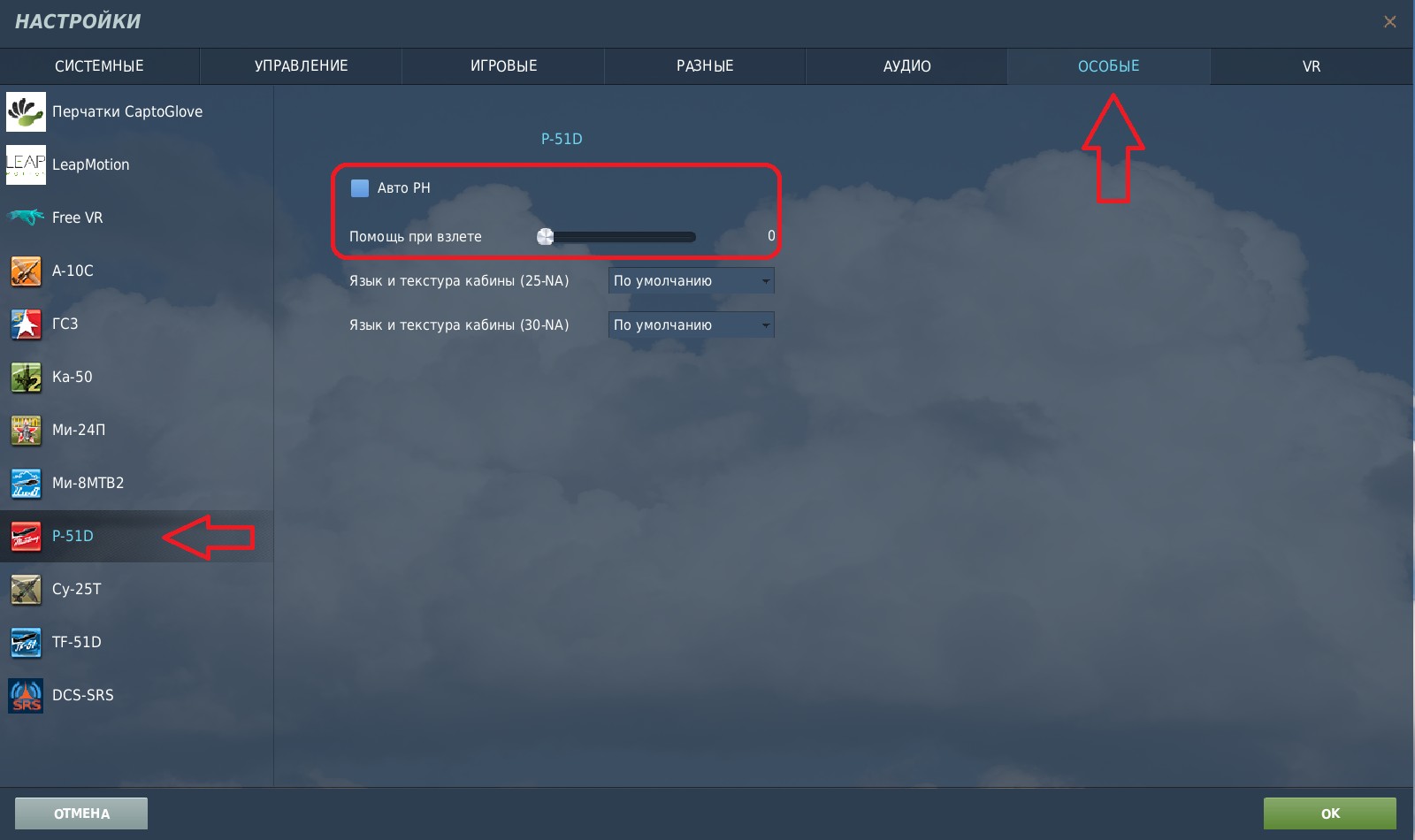The image size is (1415, 840).
Task: Open DCS-SRS radio settings icon
Action: click(26, 695)
